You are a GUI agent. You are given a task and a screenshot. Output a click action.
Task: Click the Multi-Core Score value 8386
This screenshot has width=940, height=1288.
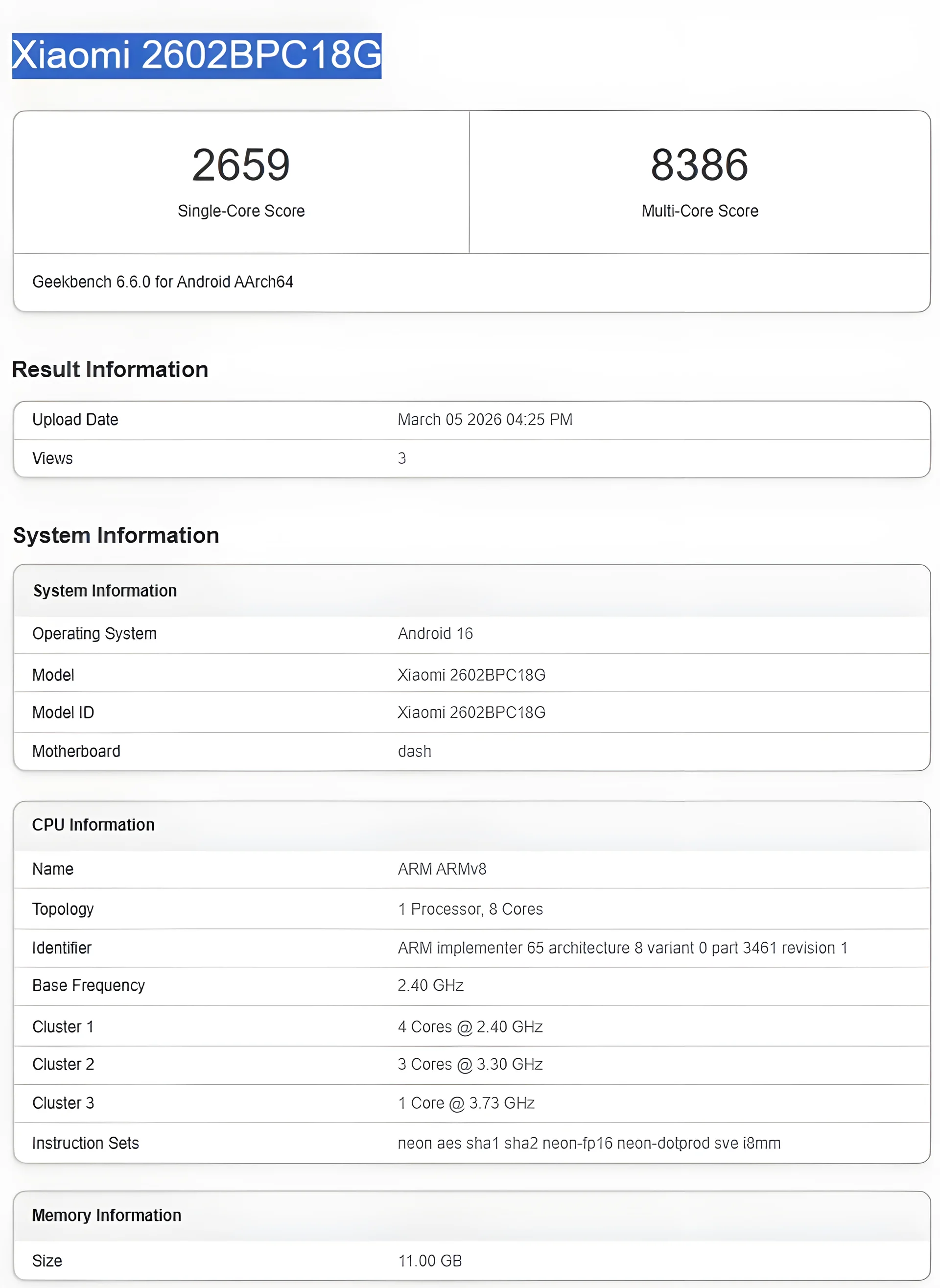pyautogui.click(x=700, y=165)
